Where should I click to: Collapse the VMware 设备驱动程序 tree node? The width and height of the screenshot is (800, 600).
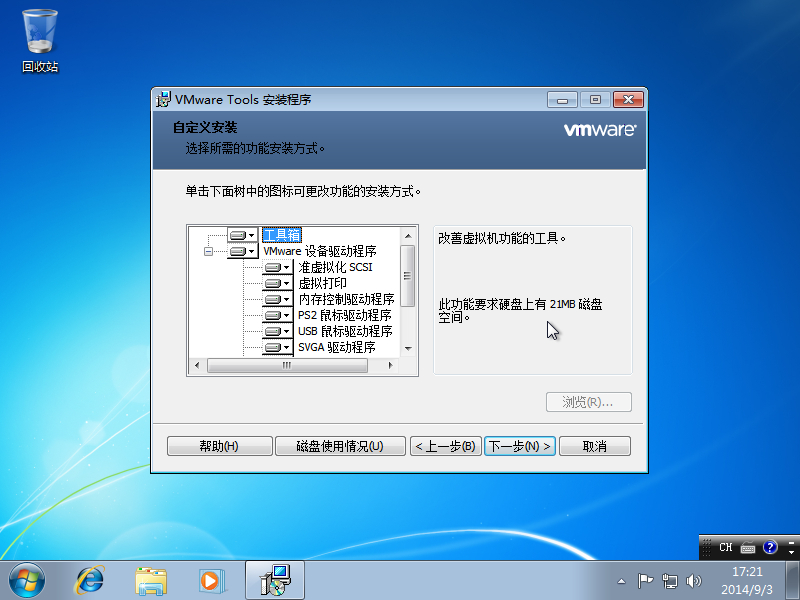(x=208, y=252)
